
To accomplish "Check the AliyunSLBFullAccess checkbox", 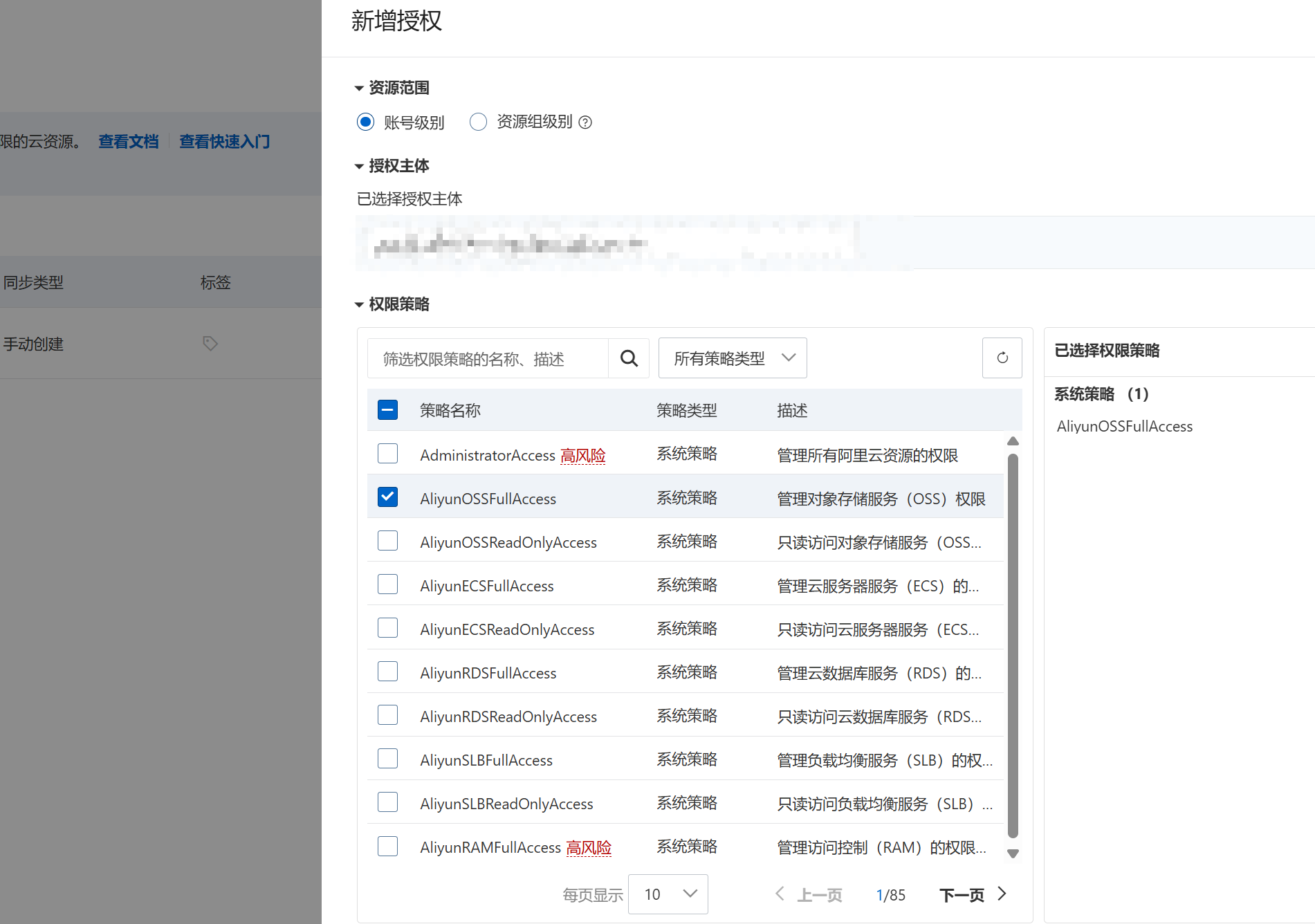I will 387,759.
